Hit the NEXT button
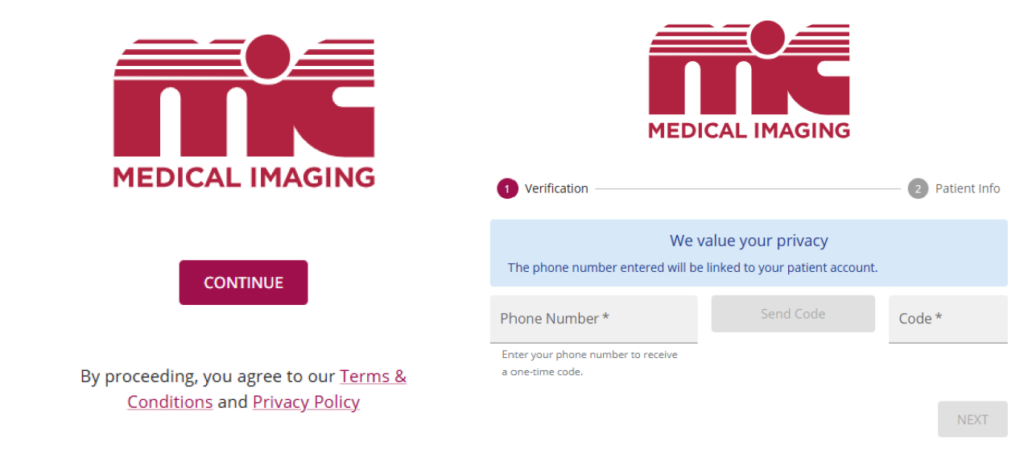Screen dimensions: 1024x449 tap(972, 420)
